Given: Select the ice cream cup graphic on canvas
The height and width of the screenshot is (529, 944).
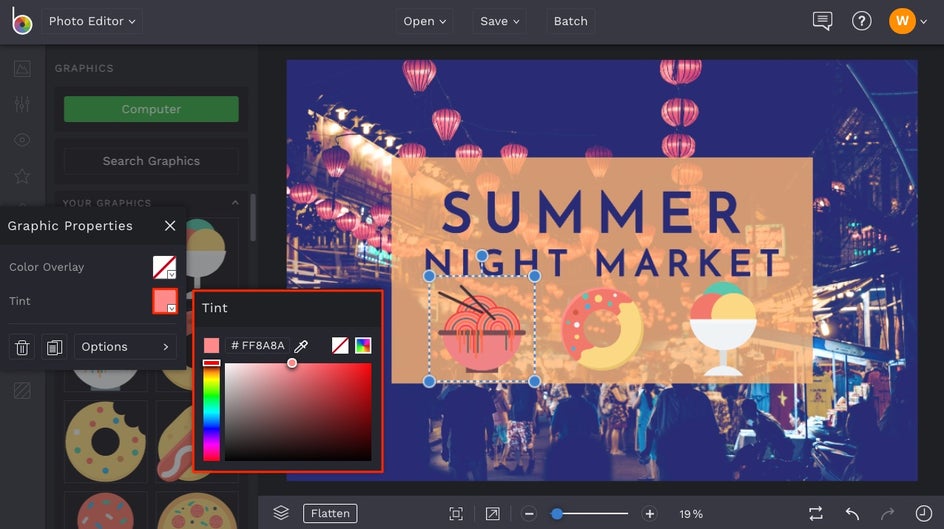Looking at the screenshot, I should [x=722, y=329].
